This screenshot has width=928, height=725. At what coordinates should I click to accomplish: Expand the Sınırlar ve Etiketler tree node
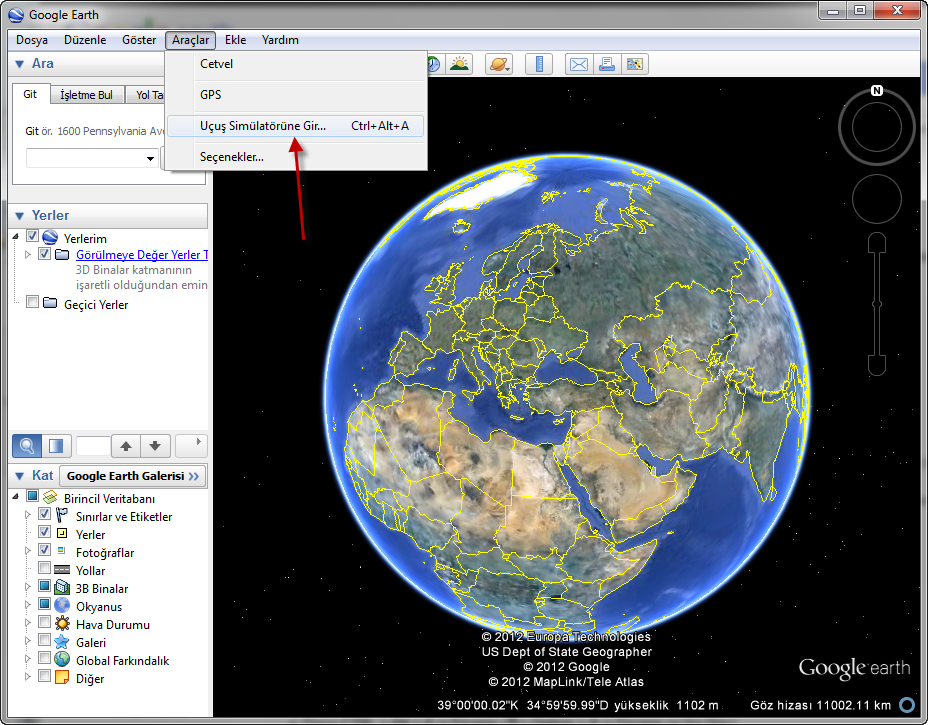[x=28, y=517]
